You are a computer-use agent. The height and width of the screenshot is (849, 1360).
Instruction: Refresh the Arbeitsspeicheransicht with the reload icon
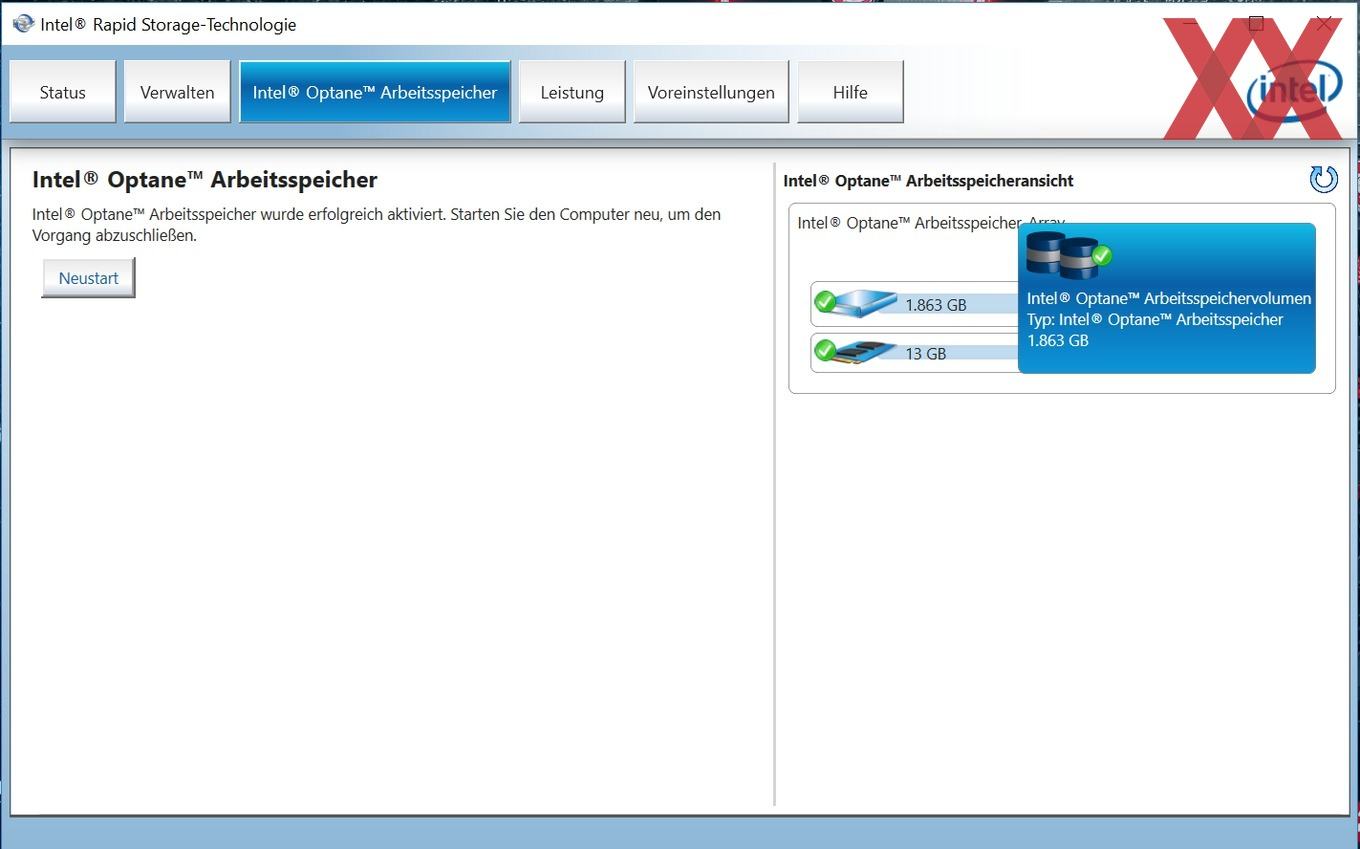pos(1323,179)
